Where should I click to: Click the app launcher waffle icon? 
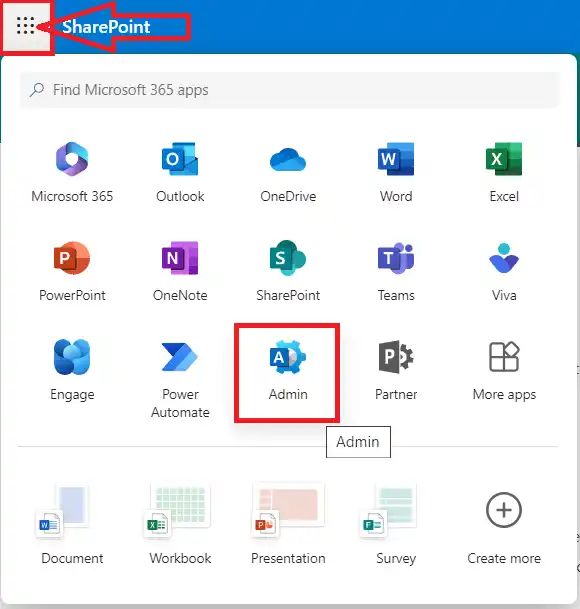26,26
